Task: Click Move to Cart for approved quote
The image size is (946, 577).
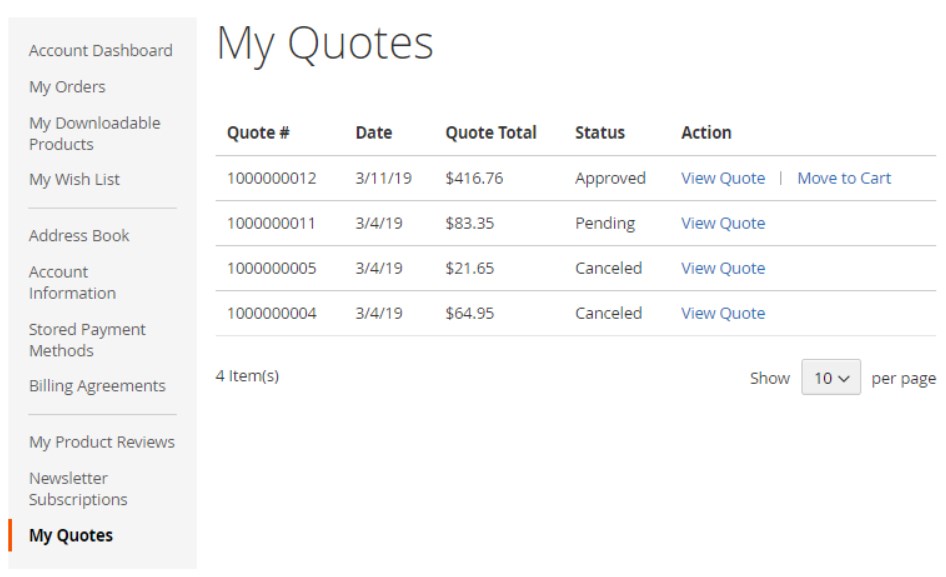Action: 844,178
